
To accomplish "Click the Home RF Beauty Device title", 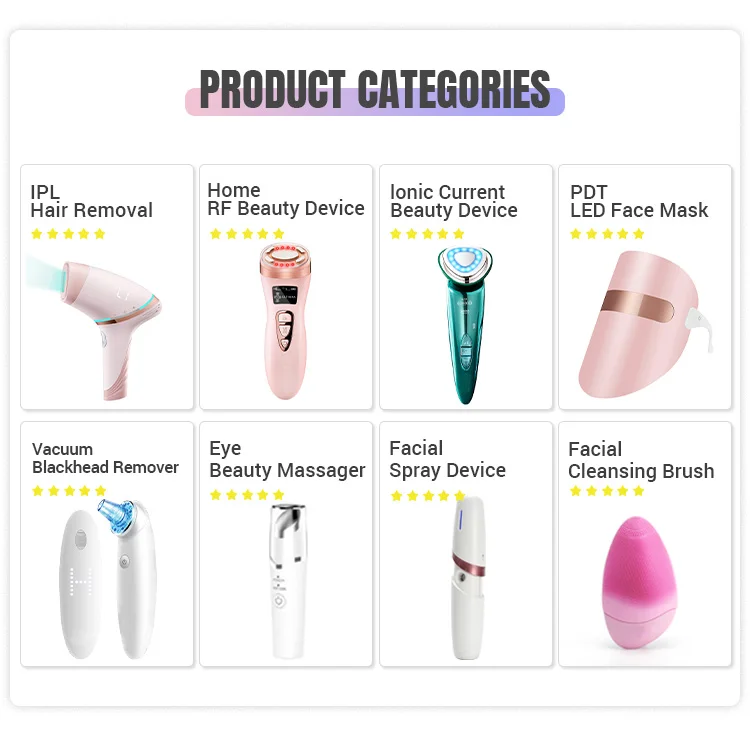I will (x=286, y=200).
